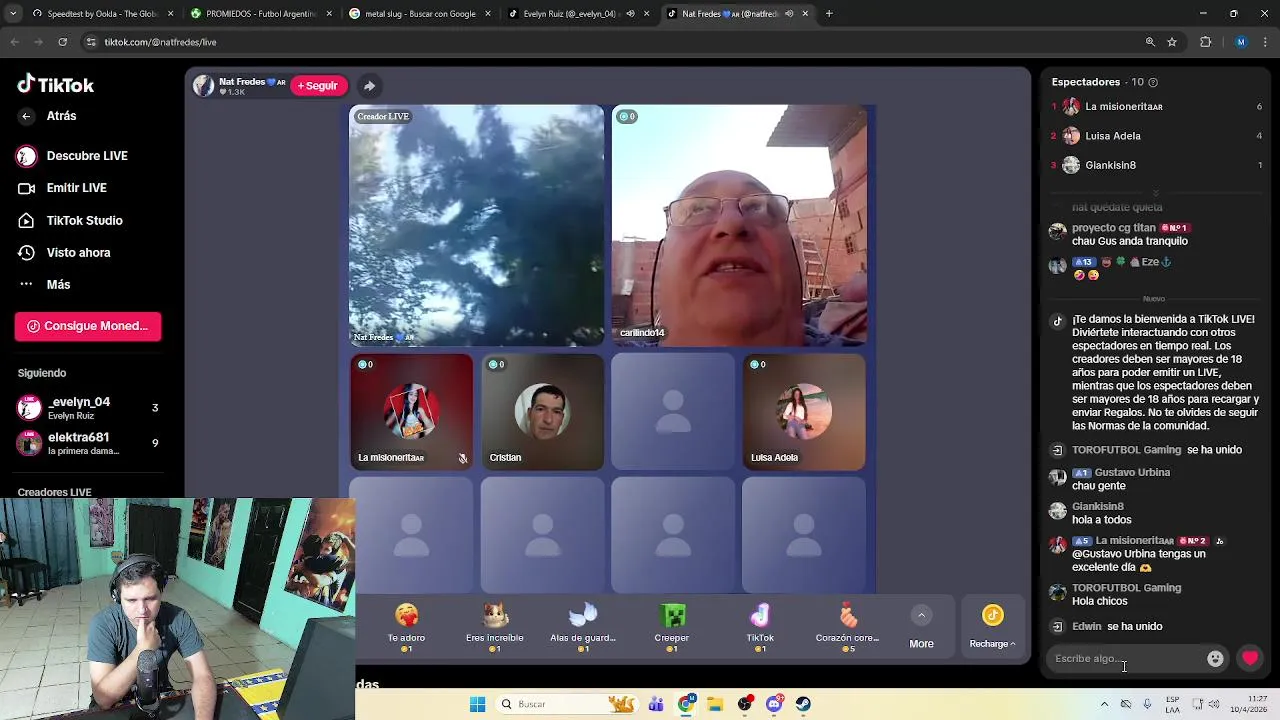This screenshot has width=1280, height=720.
Task: Open Steam from the taskbar
Action: point(803,704)
